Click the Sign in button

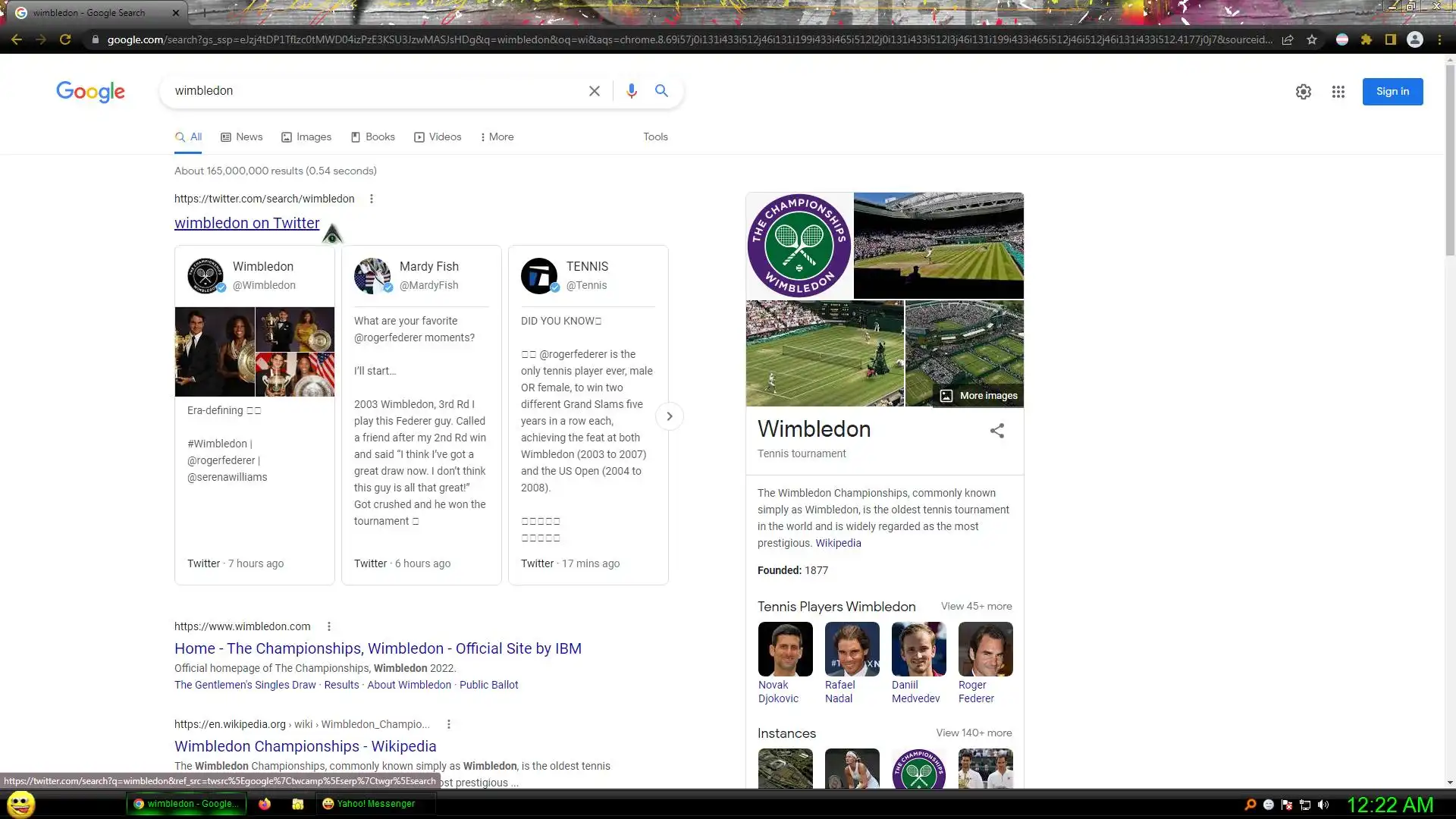[1392, 92]
